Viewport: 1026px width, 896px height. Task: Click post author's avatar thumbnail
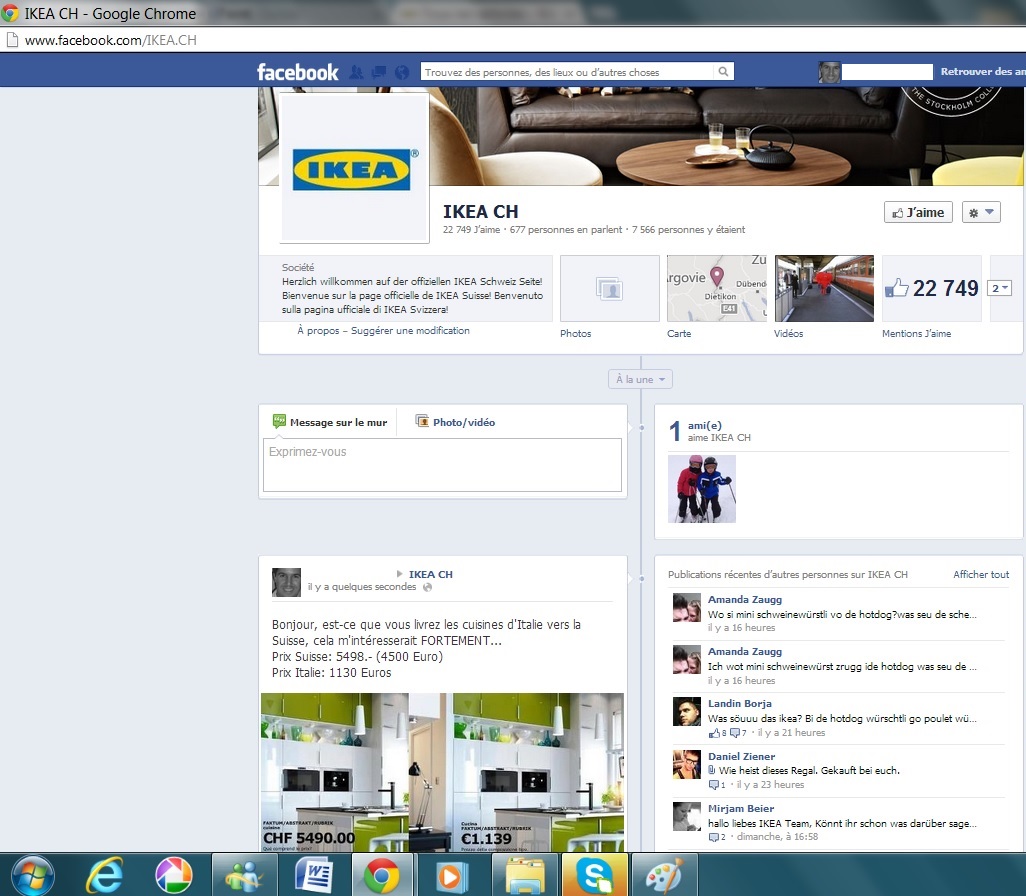pos(287,582)
